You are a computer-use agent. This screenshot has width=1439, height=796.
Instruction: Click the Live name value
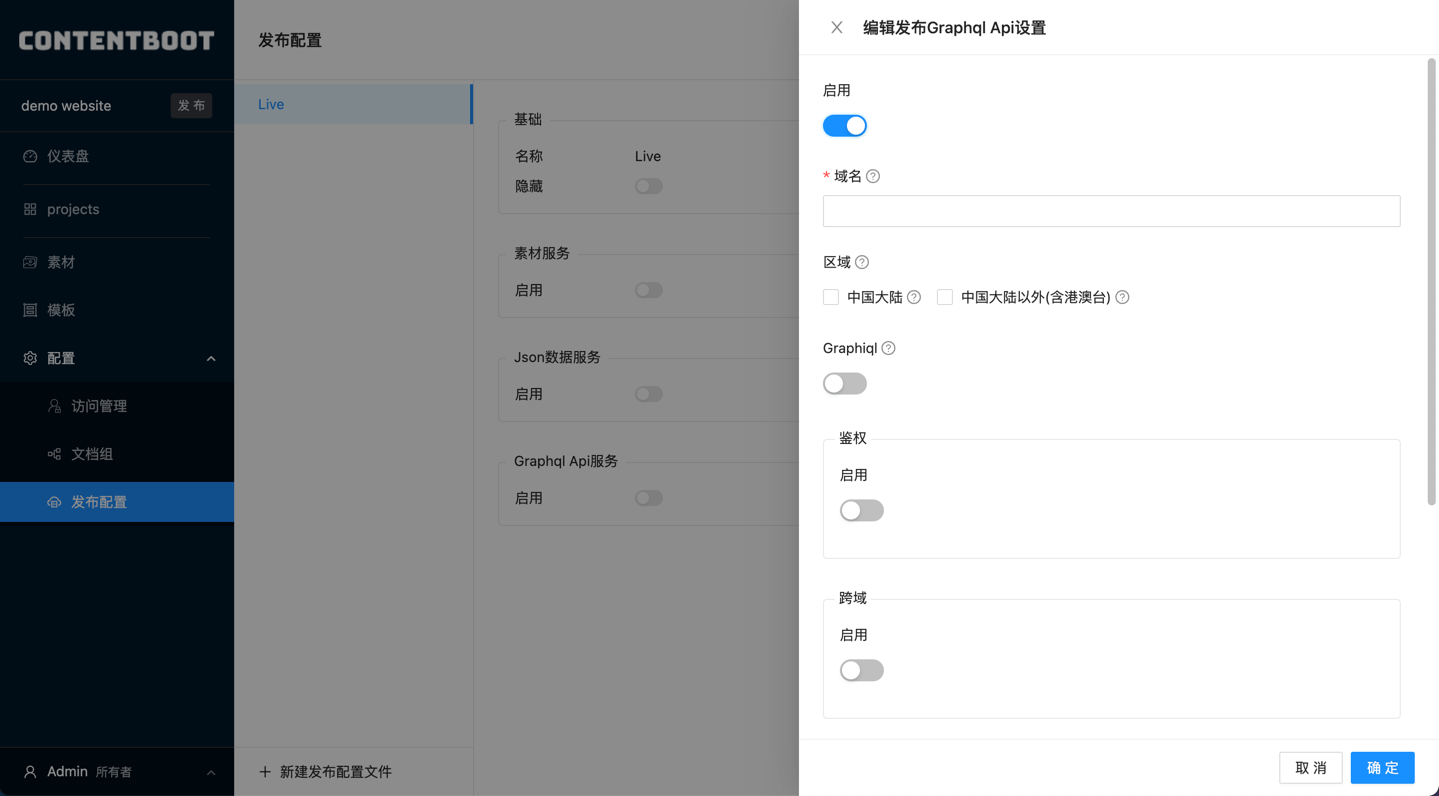648,156
